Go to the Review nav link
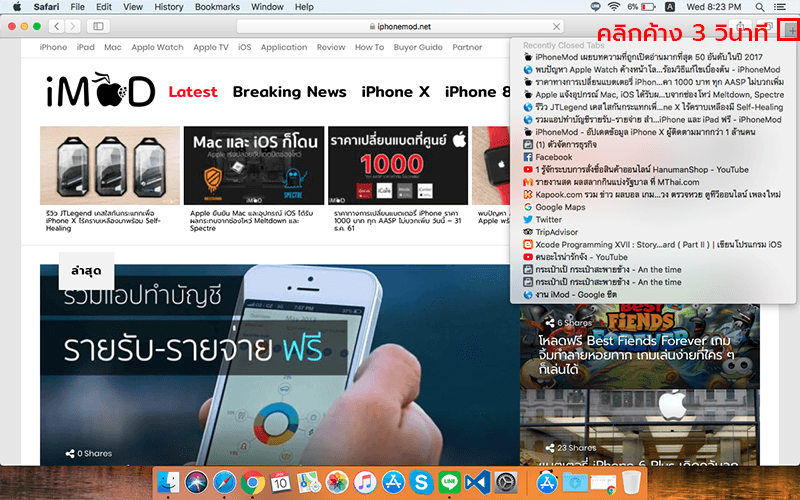Image resolution: width=800 pixels, height=500 pixels. point(331,47)
